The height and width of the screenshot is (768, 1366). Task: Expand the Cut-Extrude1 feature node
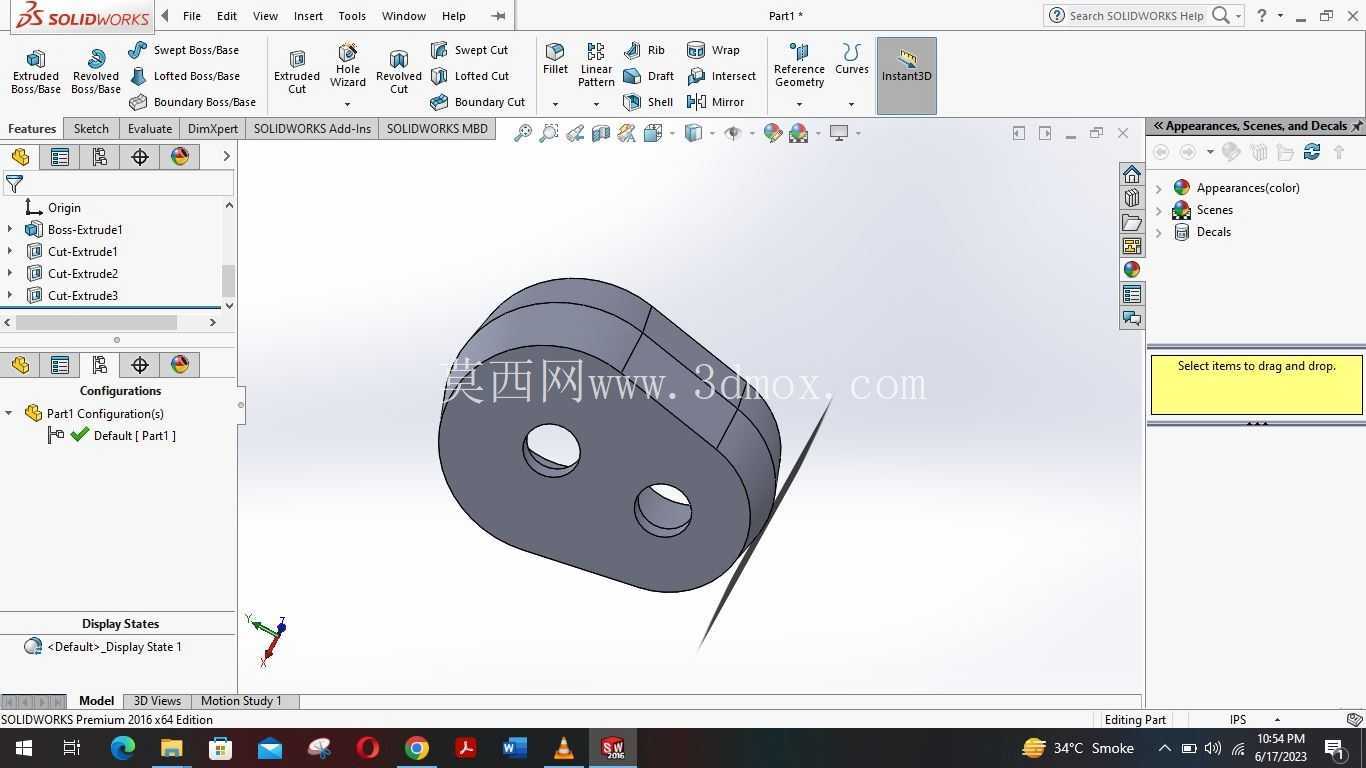[x=10, y=252]
